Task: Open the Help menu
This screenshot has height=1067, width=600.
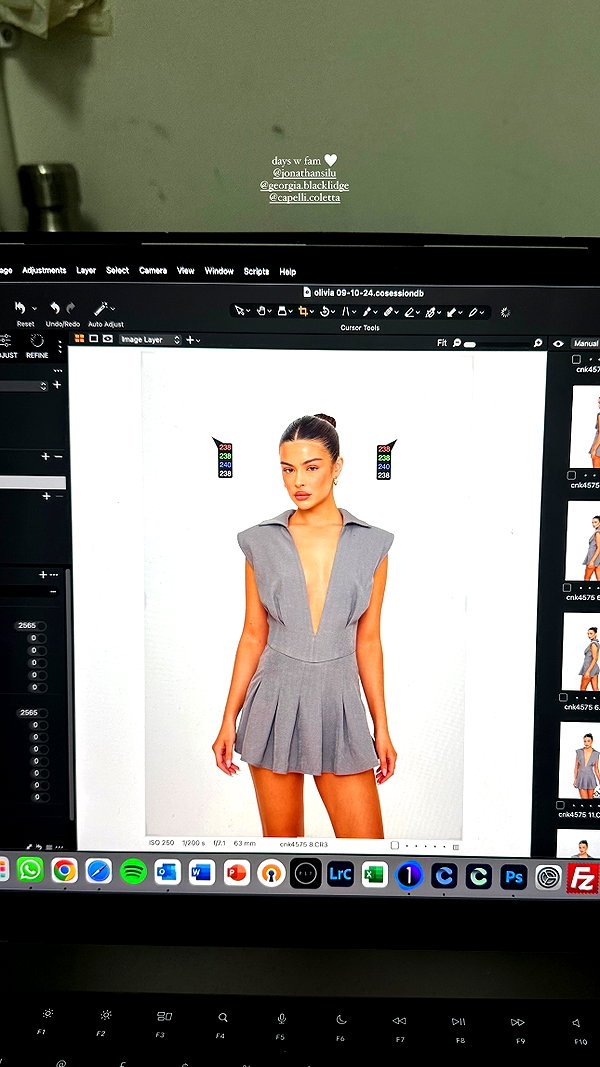Action: 288,272
